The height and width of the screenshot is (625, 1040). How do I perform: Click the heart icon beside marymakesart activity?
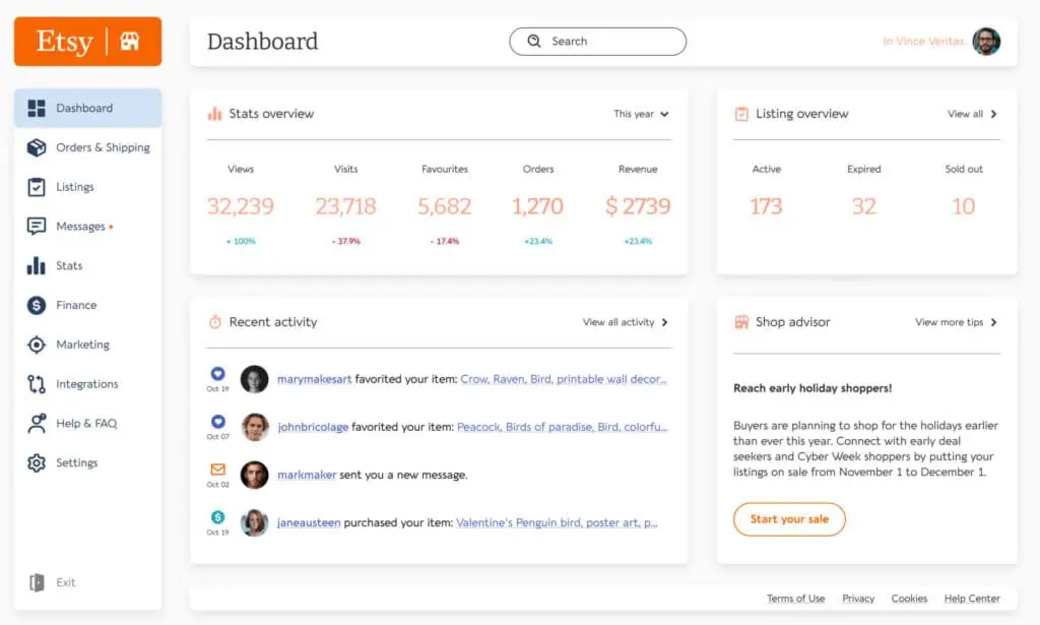218,374
